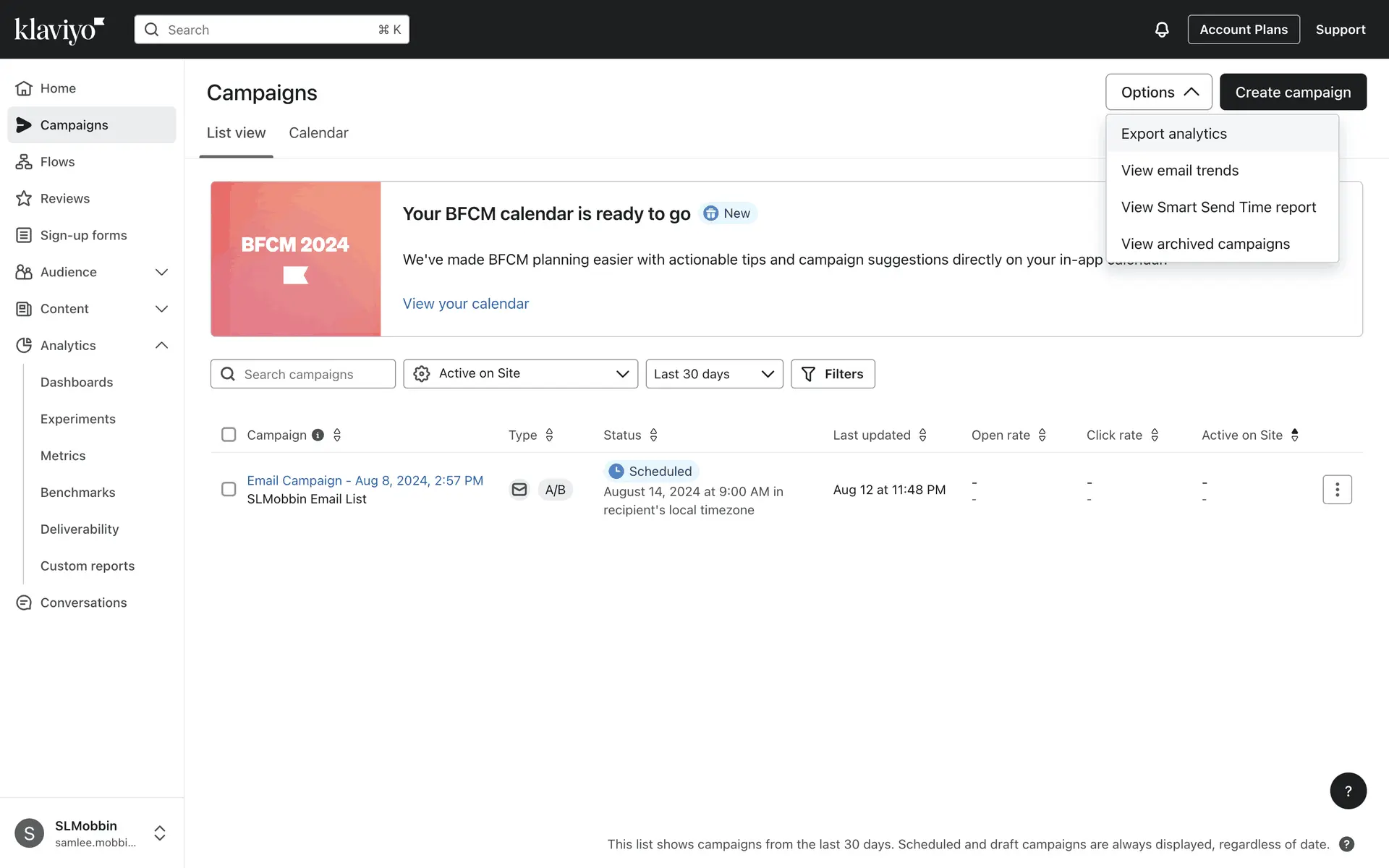
Task: Click the notifications bell icon
Action: tap(1161, 30)
